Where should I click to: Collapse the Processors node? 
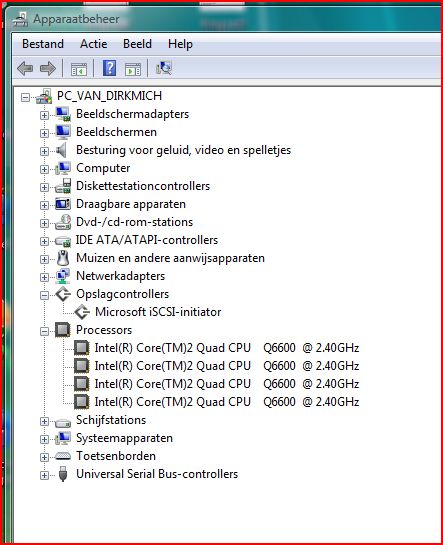(x=44, y=331)
